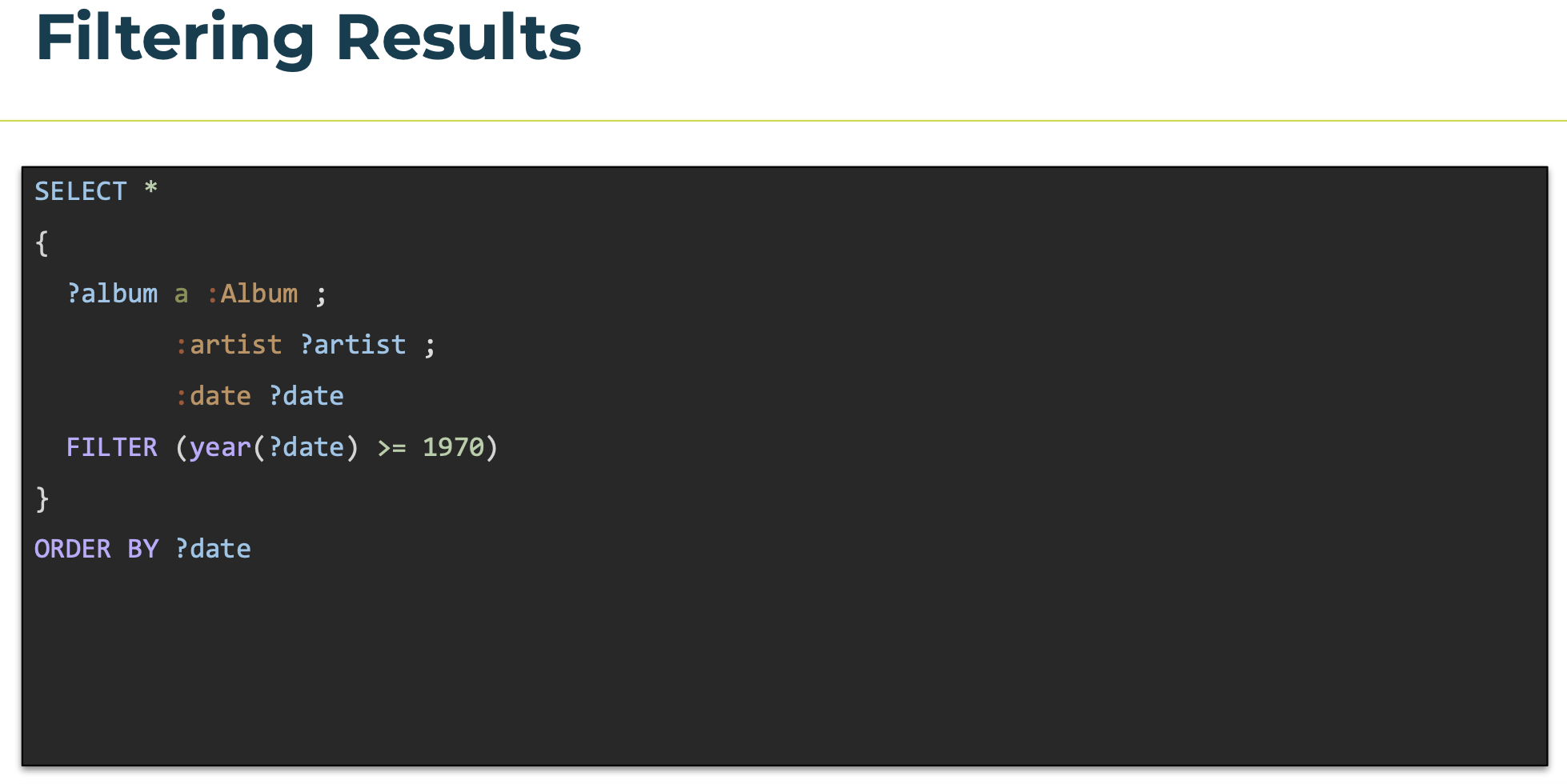Screen dimensions: 1567x784
Task: Click the year function name
Action: 220,448
